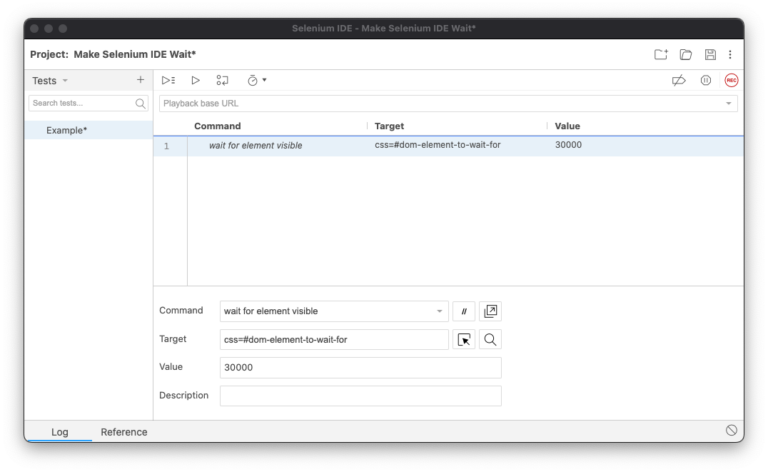The width and height of the screenshot is (768, 472).
Task: Run all tests in the suite
Action: (168, 80)
